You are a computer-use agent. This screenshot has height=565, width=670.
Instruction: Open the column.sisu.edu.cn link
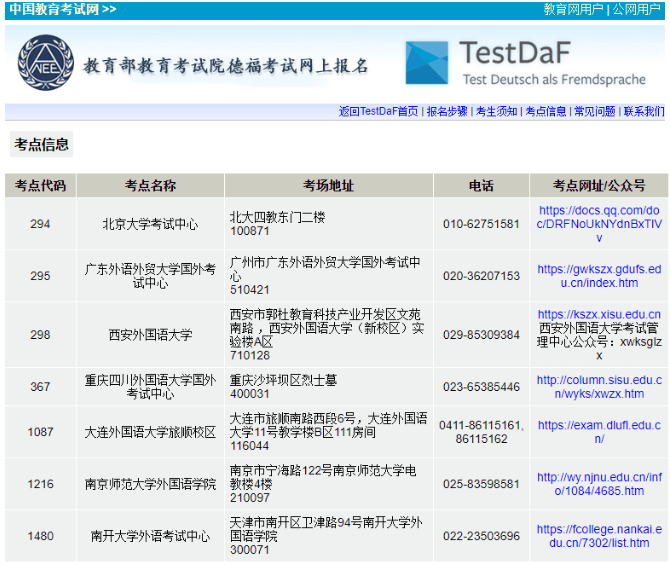pyautogui.click(x=599, y=387)
